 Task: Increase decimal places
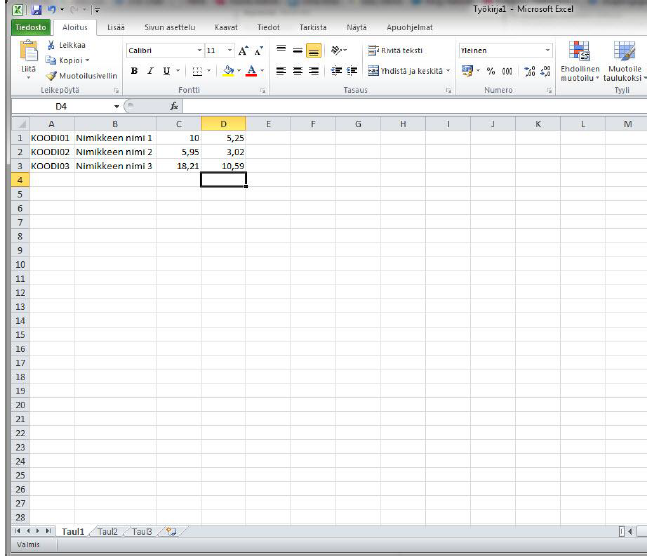529,71
